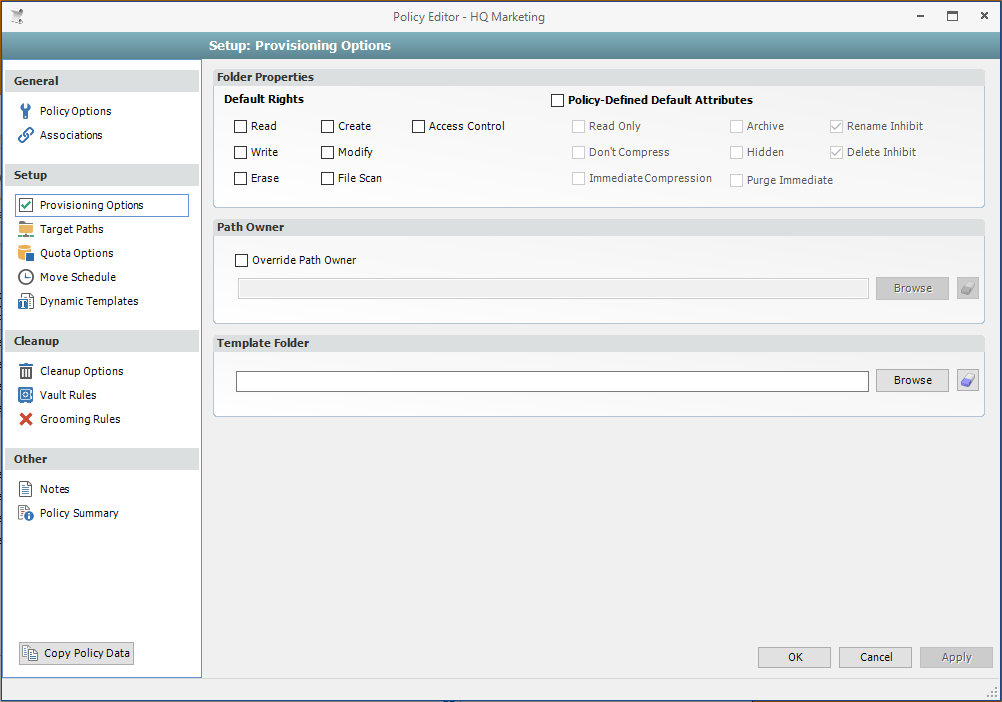Tick the Access Control checkbox

tap(419, 127)
